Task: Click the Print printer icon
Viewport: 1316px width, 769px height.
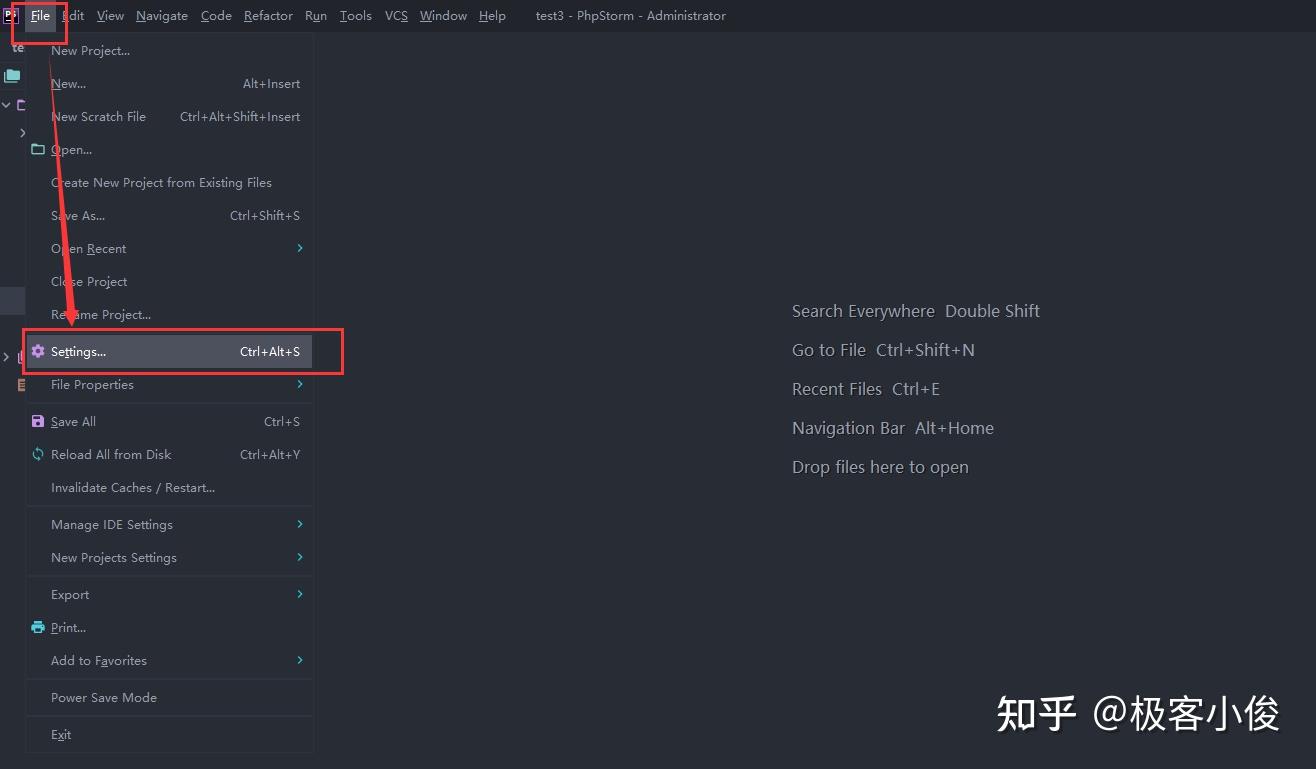Action: (x=38, y=627)
